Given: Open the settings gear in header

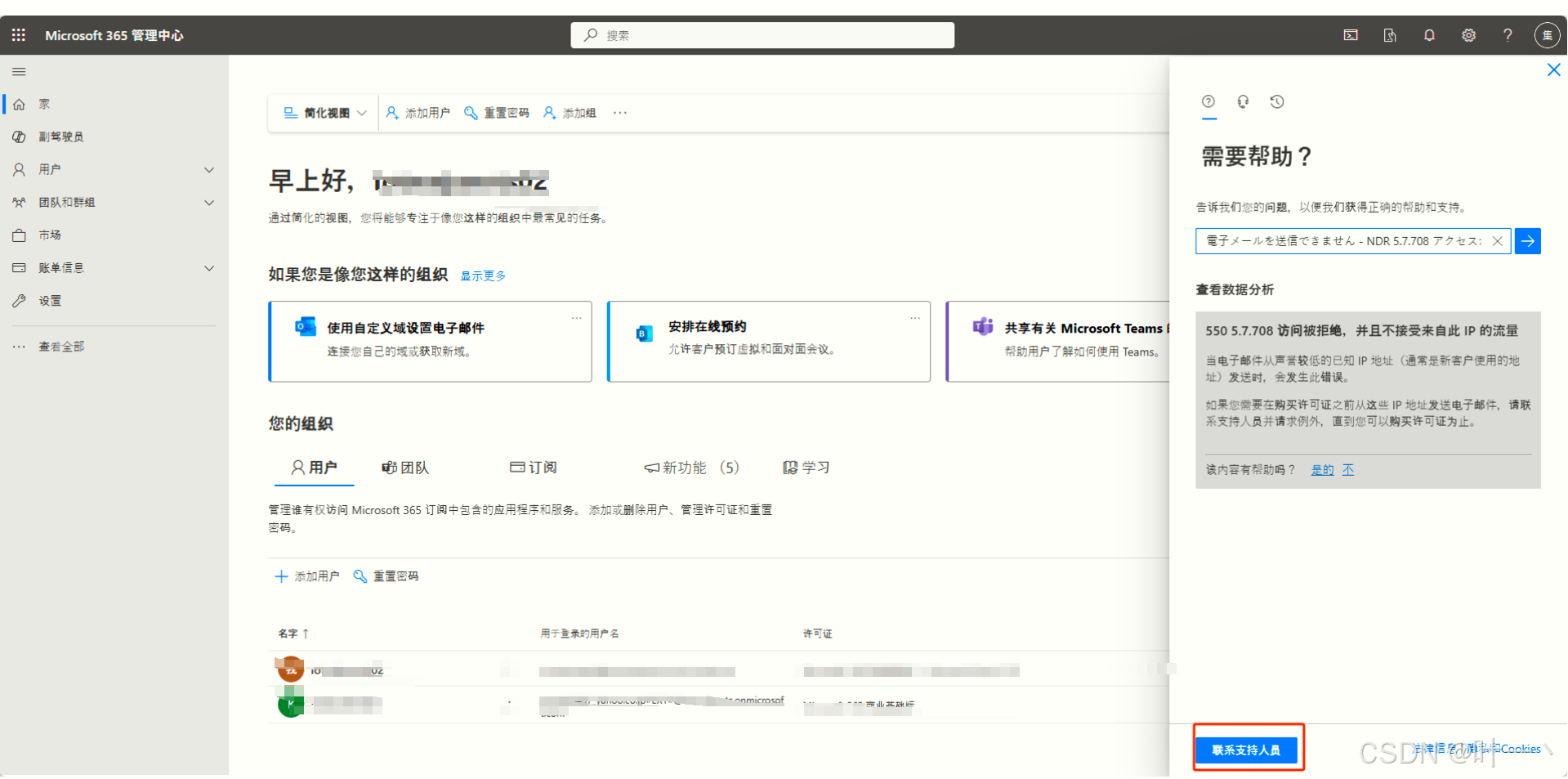Looking at the screenshot, I should point(1468,35).
